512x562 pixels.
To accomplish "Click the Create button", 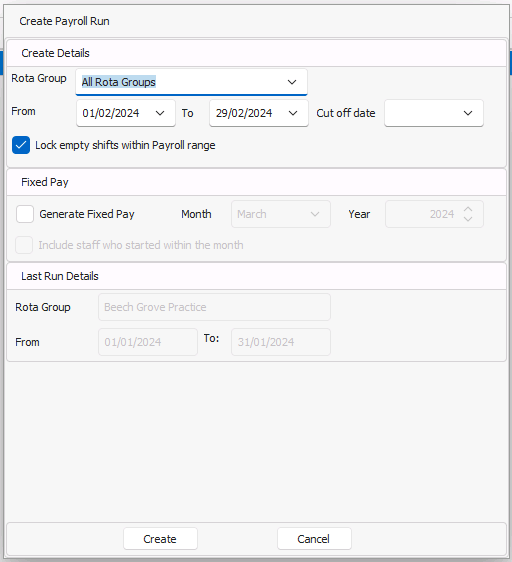I will coord(160,539).
